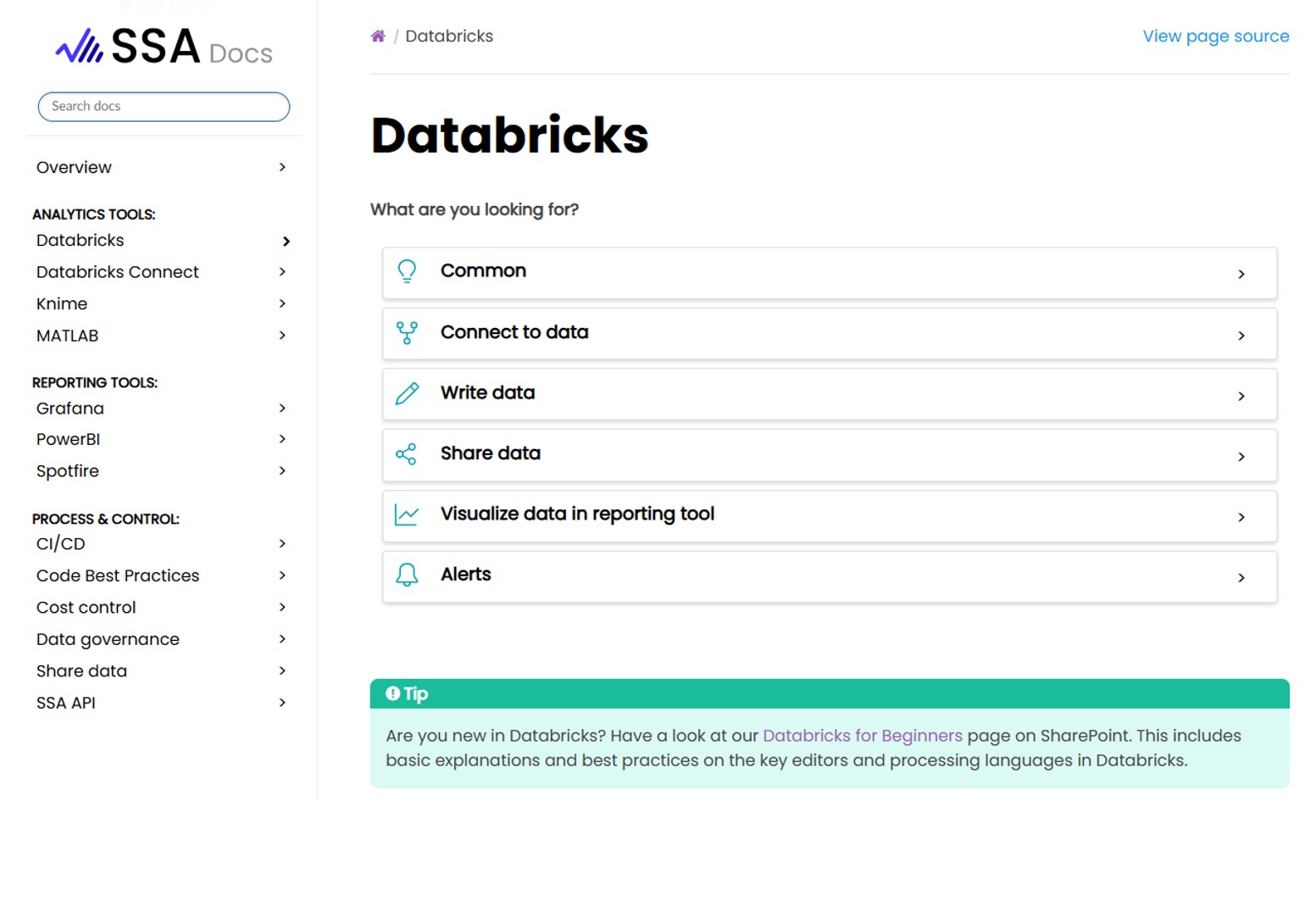Expand CI/CD sidebar arrow
The height and width of the screenshot is (912, 1316).
pyautogui.click(x=282, y=544)
